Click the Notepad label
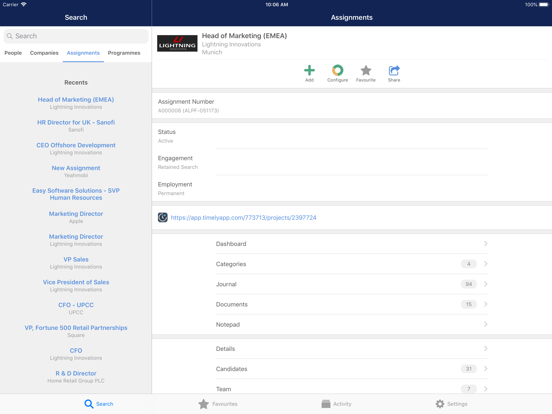Screen dimensions: 552x414 pyautogui.click(x=228, y=324)
